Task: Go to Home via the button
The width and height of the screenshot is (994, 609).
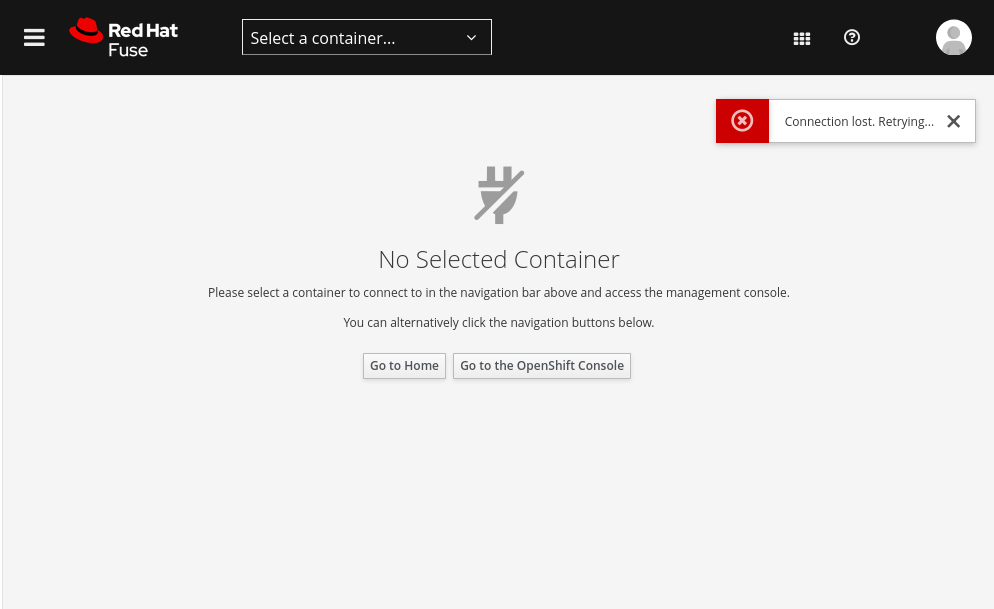Action: 404,366
